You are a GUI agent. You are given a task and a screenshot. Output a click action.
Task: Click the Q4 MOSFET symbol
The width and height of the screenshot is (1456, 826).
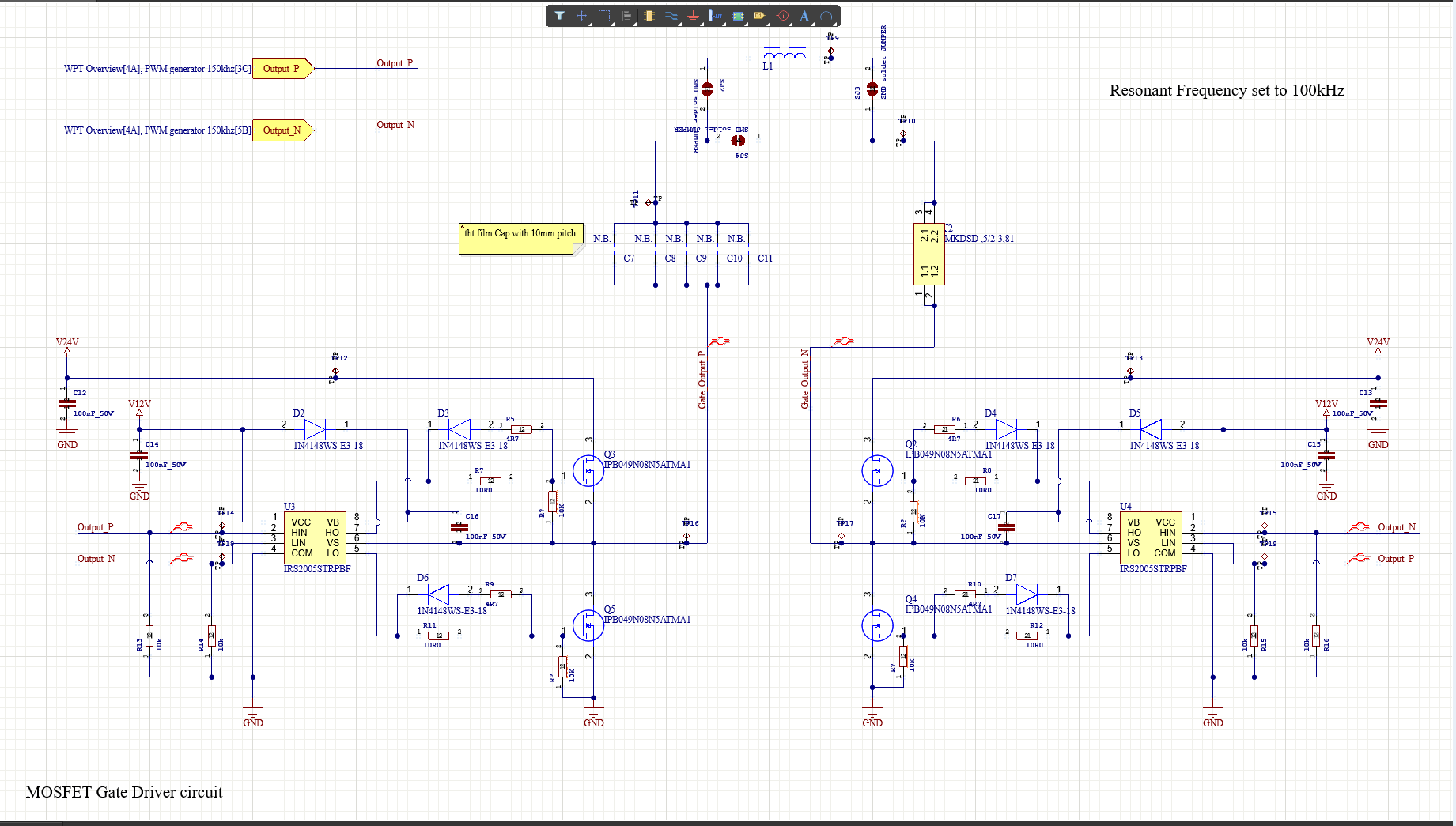pos(876,626)
